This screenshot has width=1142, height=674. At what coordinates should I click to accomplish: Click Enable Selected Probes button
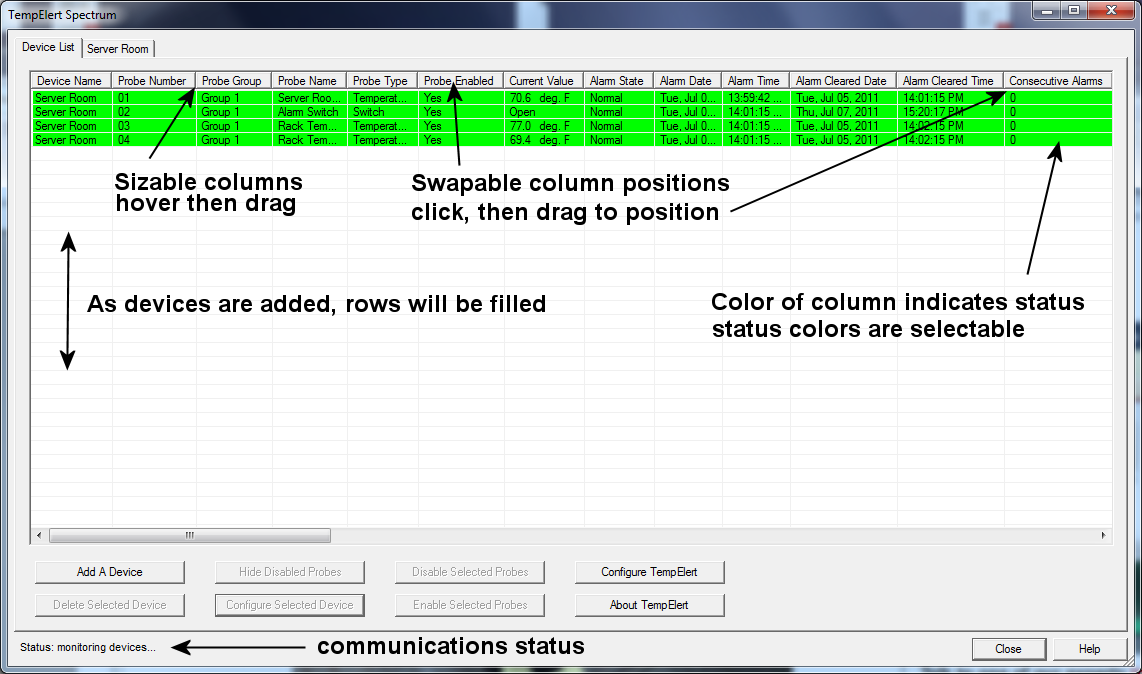[x=470, y=605]
